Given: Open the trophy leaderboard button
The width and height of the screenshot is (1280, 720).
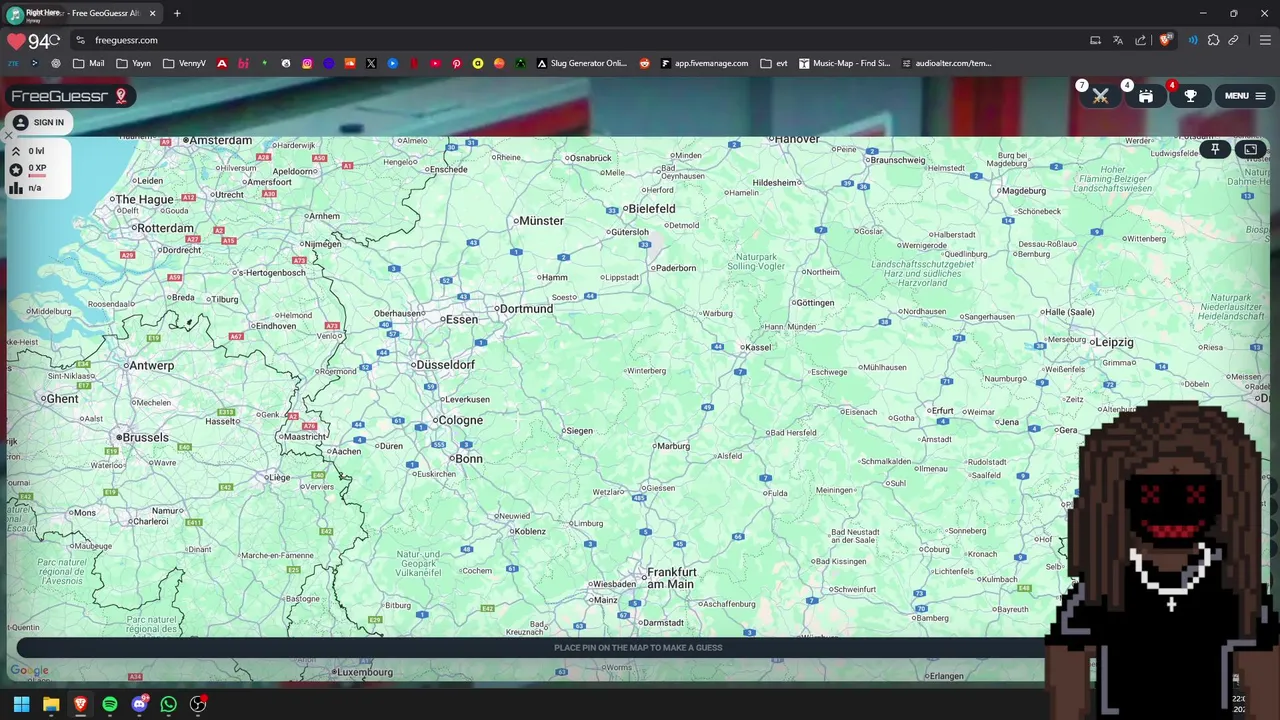Looking at the screenshot, I should (x=1191, y=96).
